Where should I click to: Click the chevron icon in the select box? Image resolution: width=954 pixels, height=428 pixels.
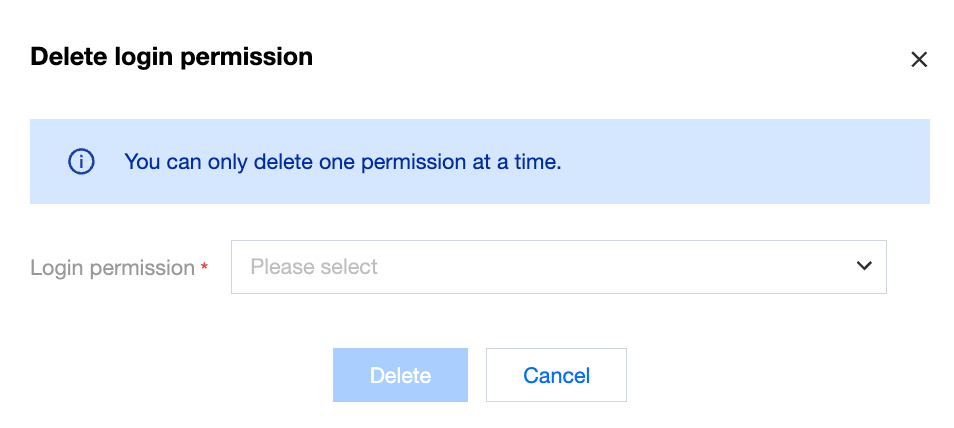click(x=864, y=266)
